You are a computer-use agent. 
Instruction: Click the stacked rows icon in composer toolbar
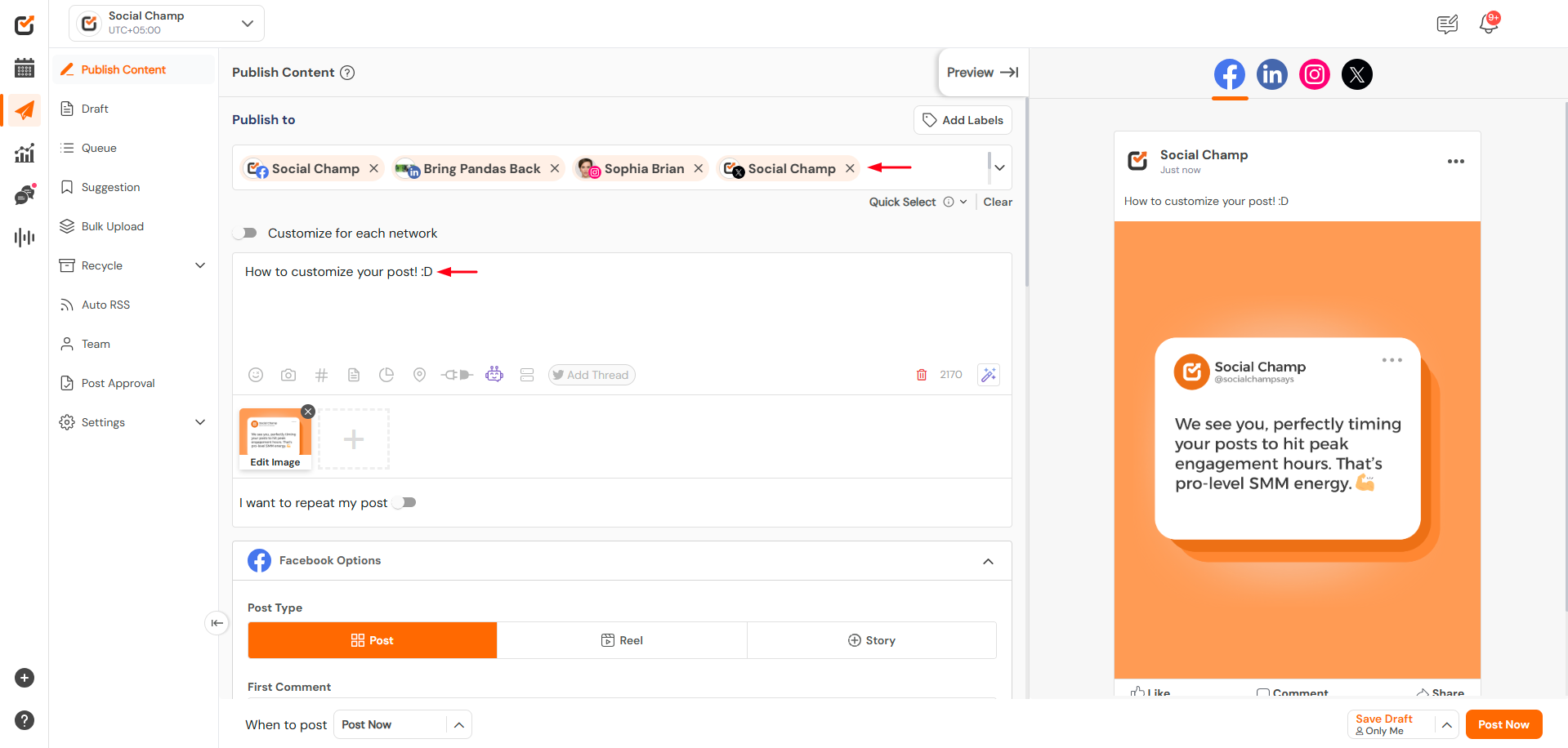[527, 375]
